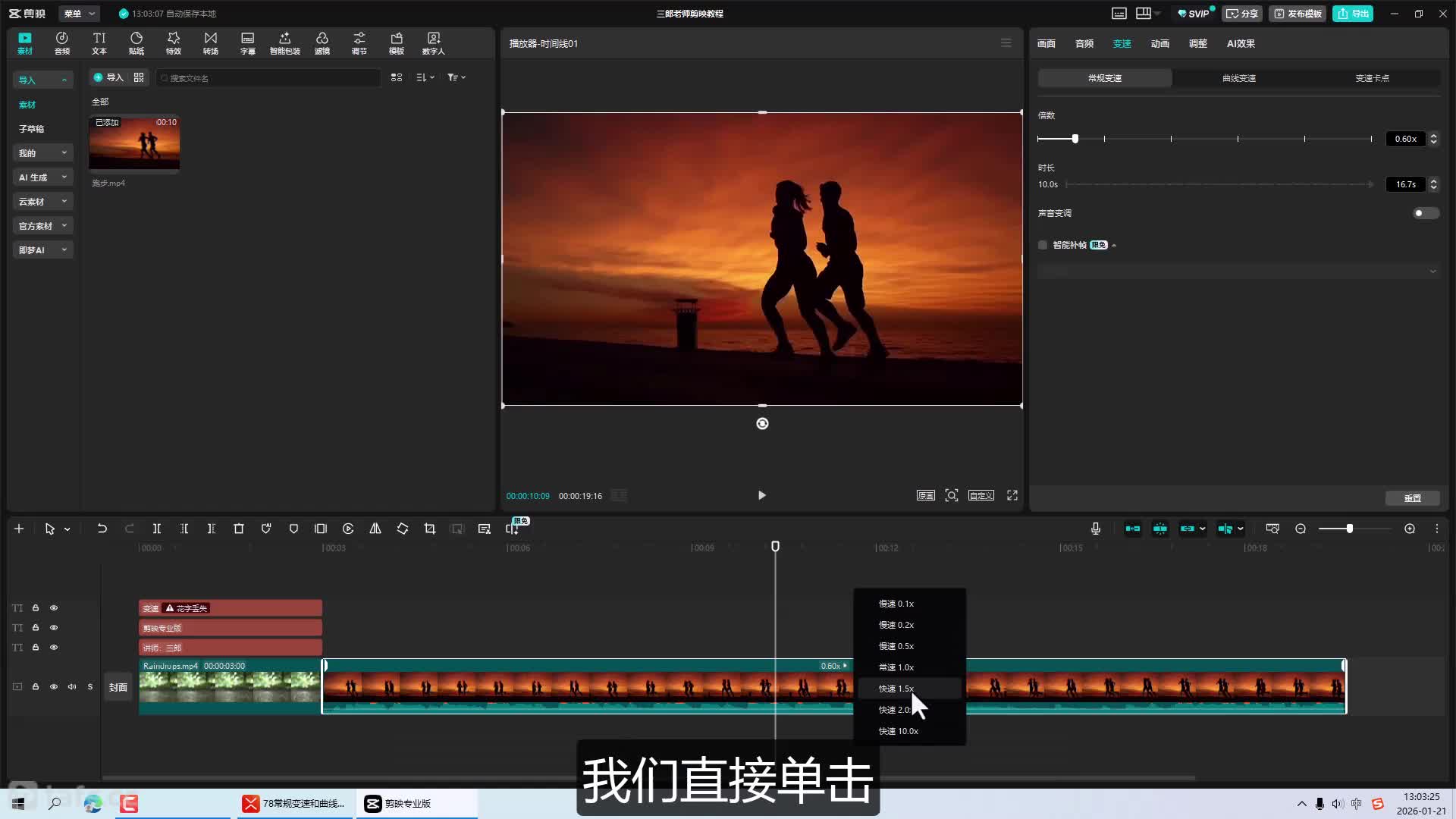Hide the first text track with eye icon

coord(54,608)
